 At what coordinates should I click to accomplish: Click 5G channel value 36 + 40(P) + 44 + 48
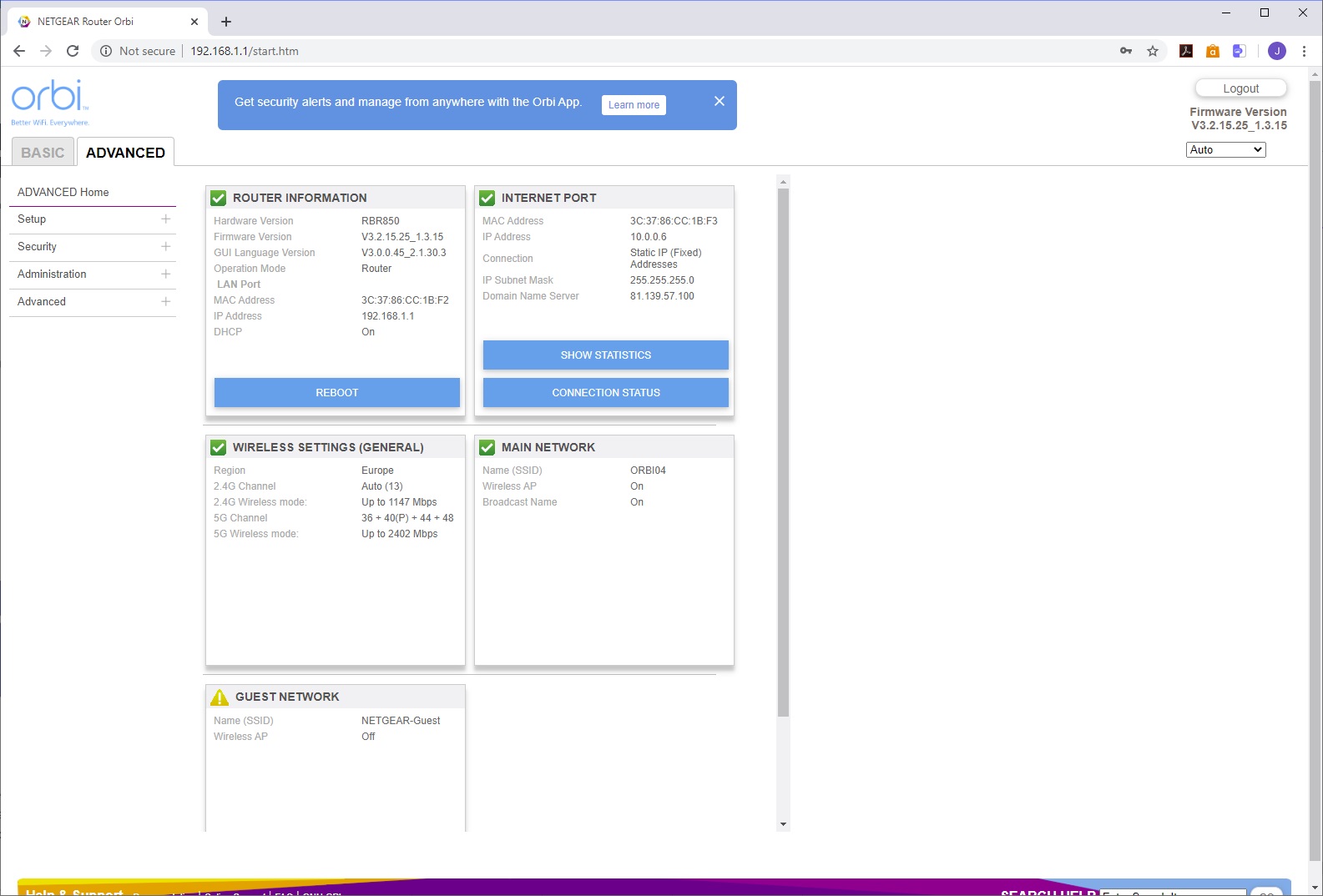point(407,518)
